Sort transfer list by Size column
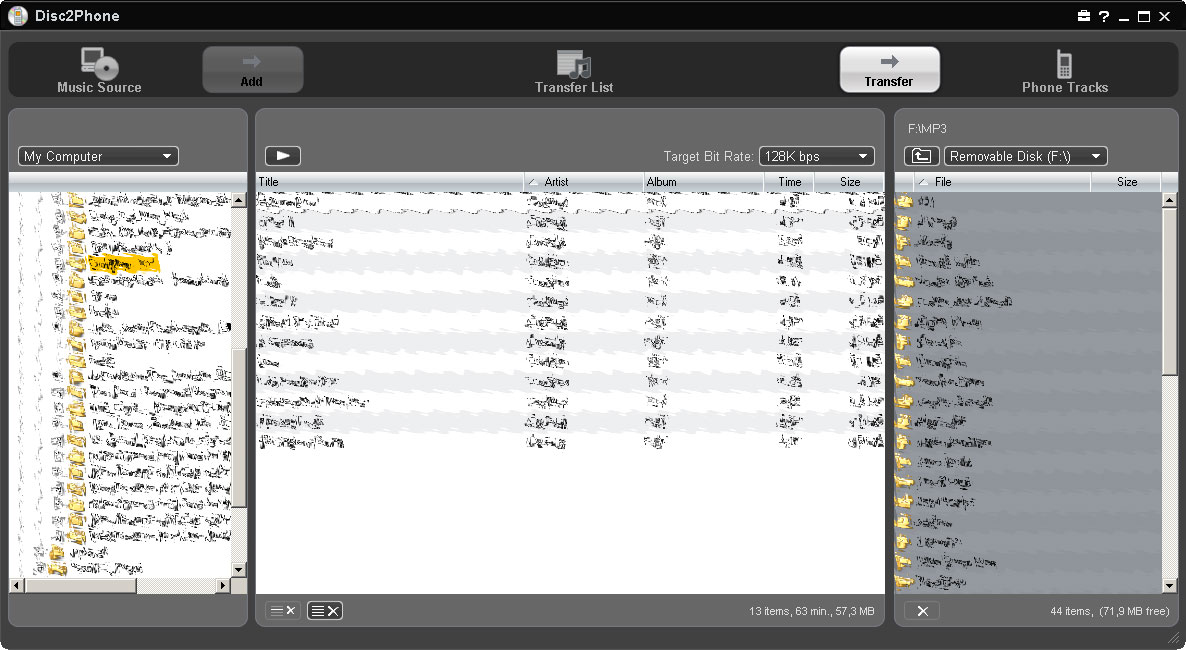The image size is (1186, 650). pos(849,182)
